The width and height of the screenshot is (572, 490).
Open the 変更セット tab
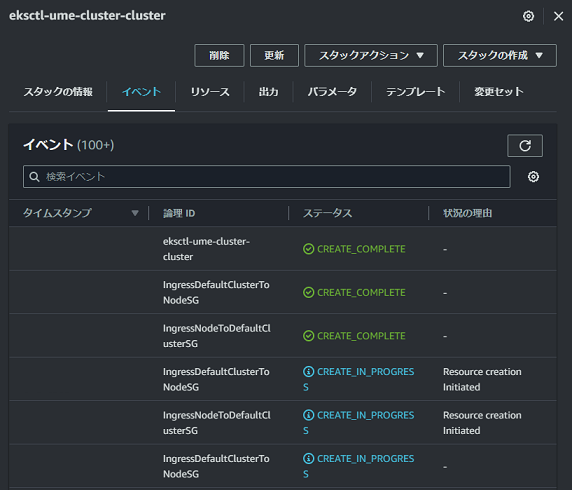499,92
